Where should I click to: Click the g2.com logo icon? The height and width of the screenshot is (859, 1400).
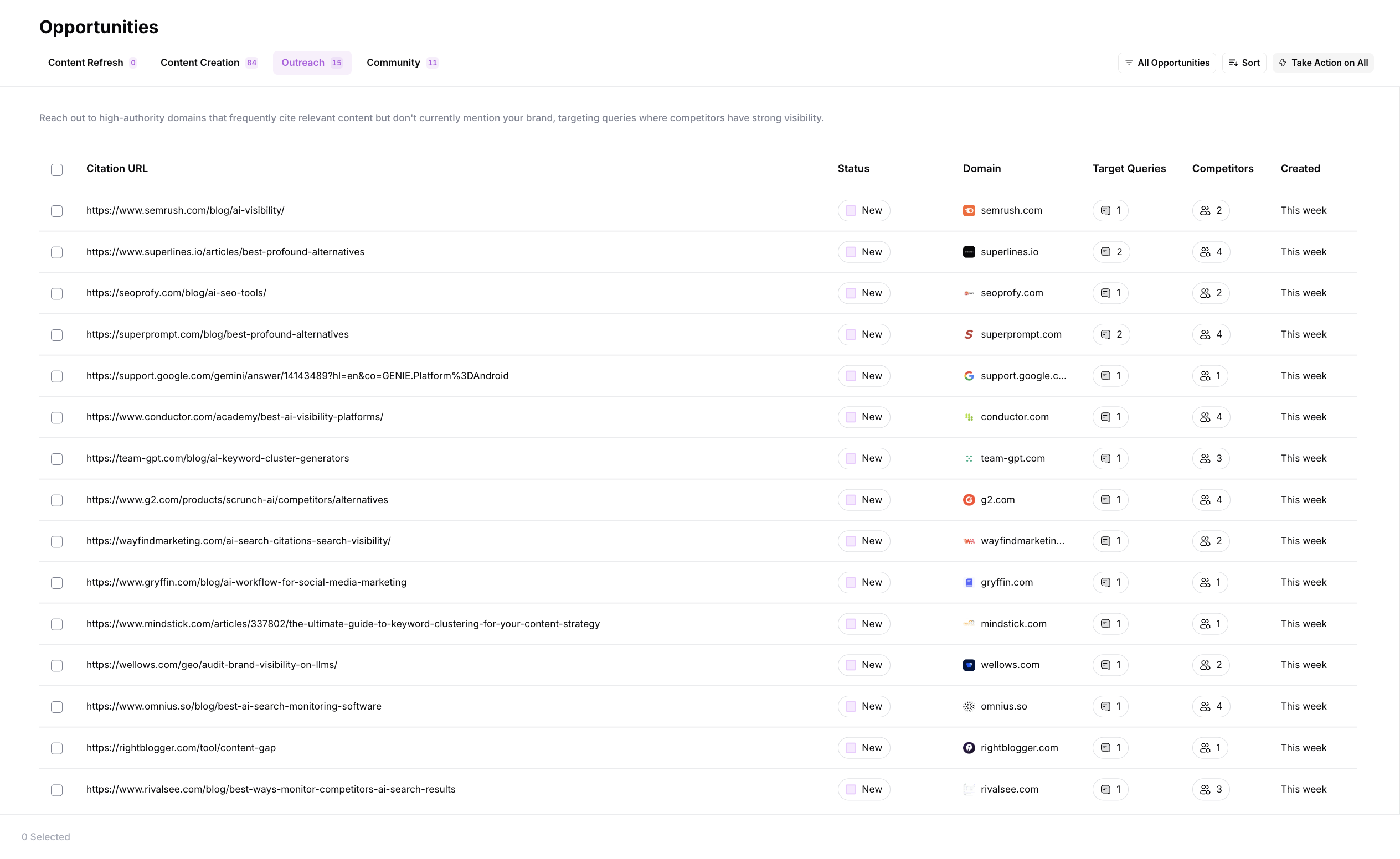pyautogui.click(x=969, y=500)
